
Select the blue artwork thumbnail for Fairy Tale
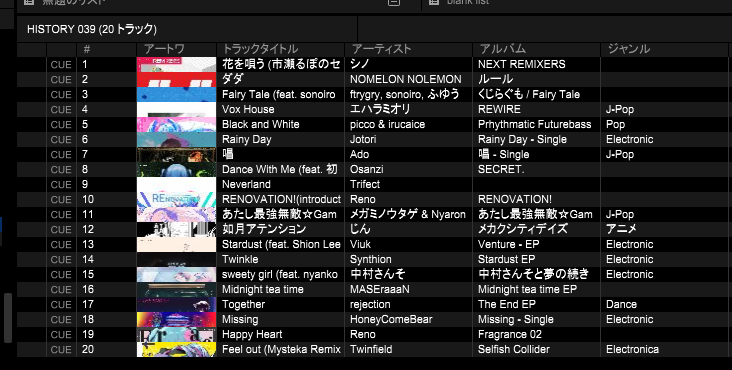pos(176,95)
